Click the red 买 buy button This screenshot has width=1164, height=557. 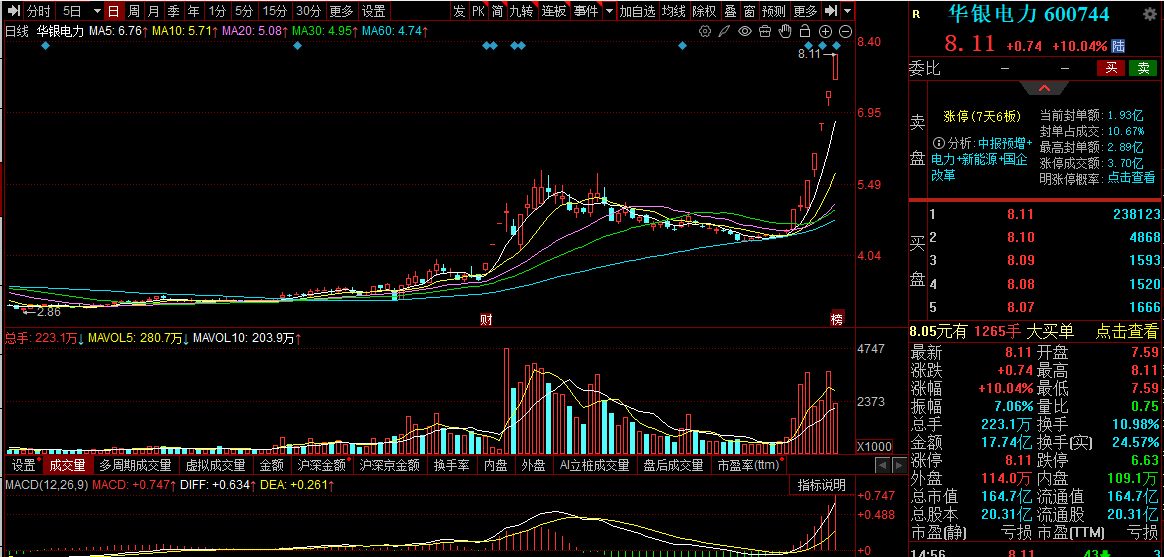click(1111, 68)
